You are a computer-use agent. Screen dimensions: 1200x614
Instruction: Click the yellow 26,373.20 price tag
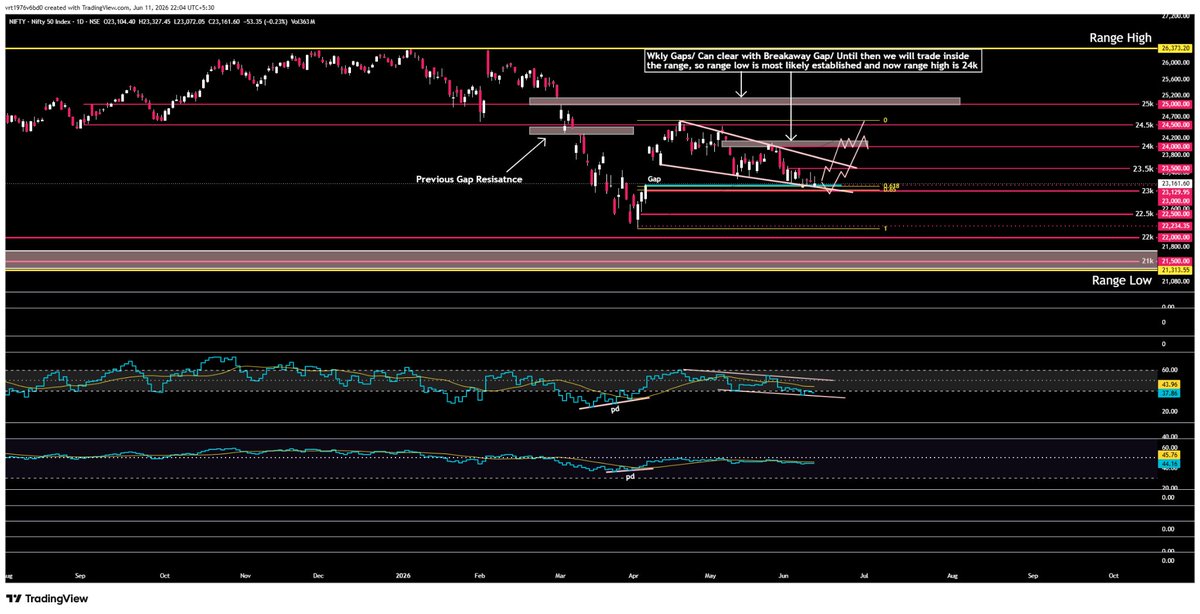(1173, 48)
